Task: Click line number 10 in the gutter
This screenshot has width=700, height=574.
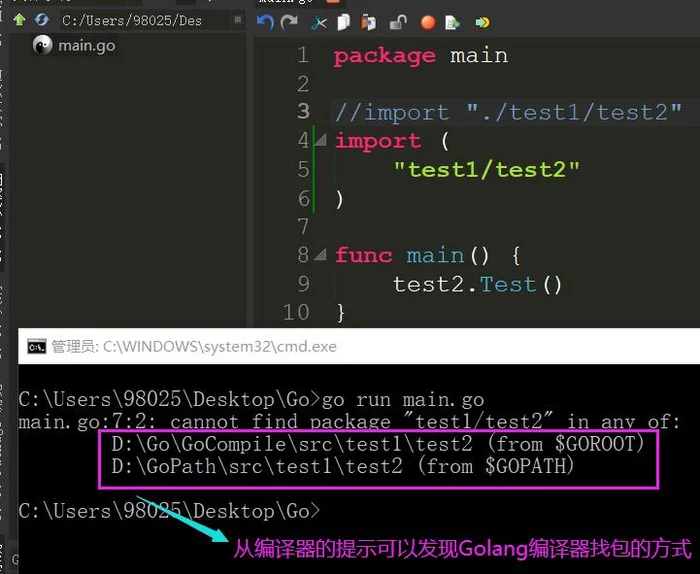Action: point(296,312)
